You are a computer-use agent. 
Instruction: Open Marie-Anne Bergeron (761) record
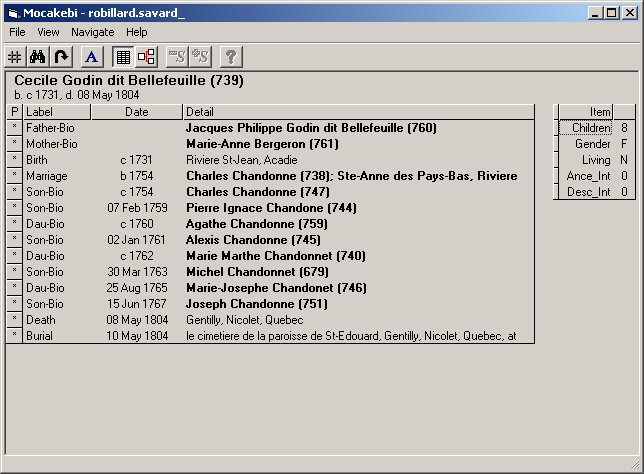pos(262,144)
